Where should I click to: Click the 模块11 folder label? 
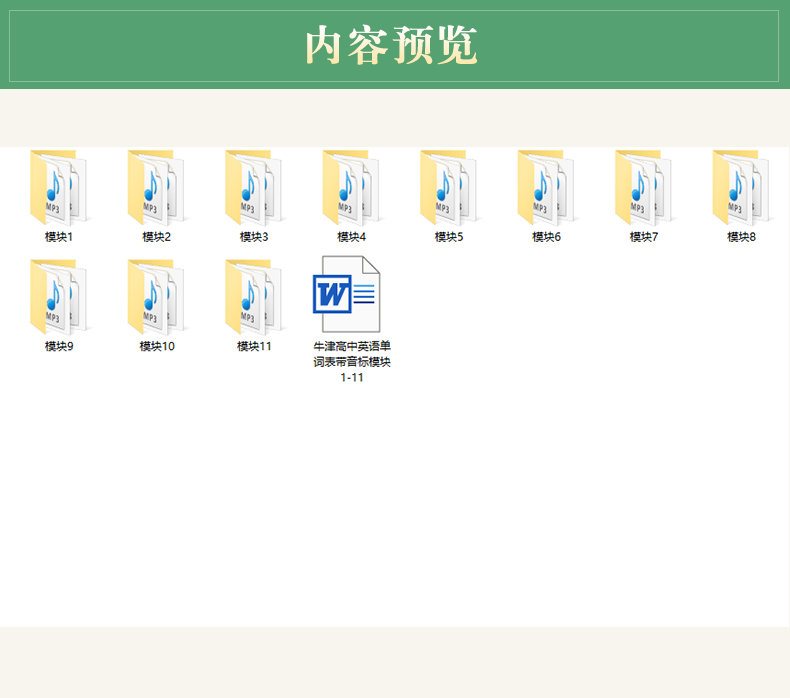(254, 346)
